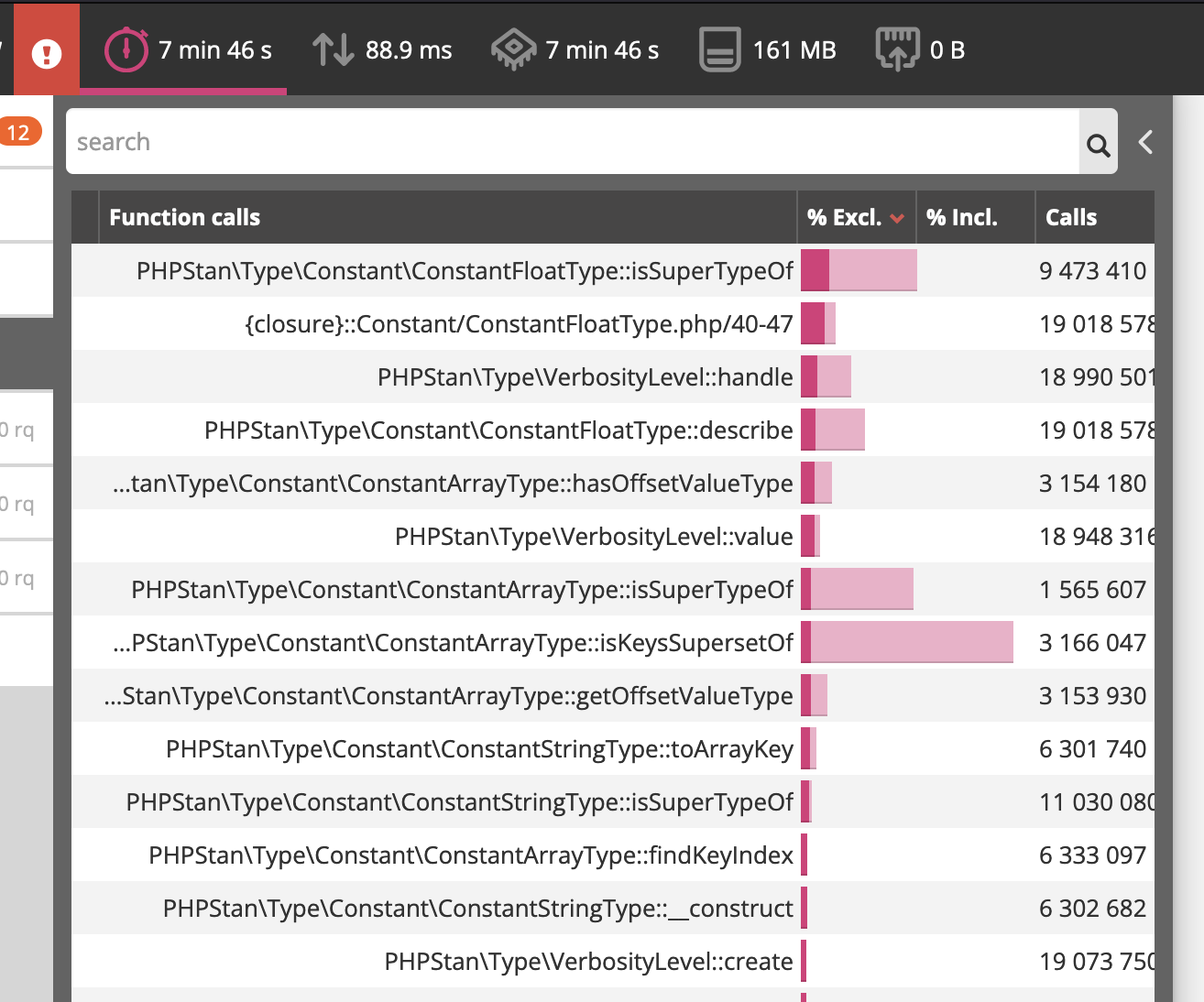The image size is (1204, 1002).
Task: Click the 6 333 097 calls value
Action: pyautogui.click(x=1092, y=855)
